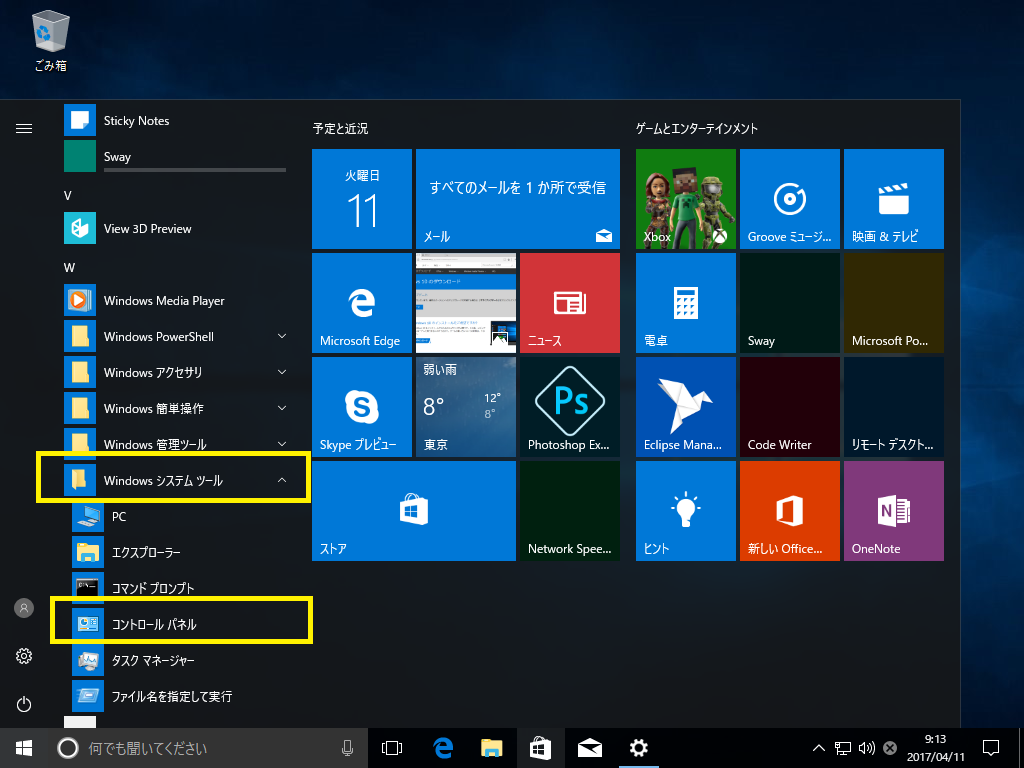Open the ストア tile

click(x=414, y=511)
